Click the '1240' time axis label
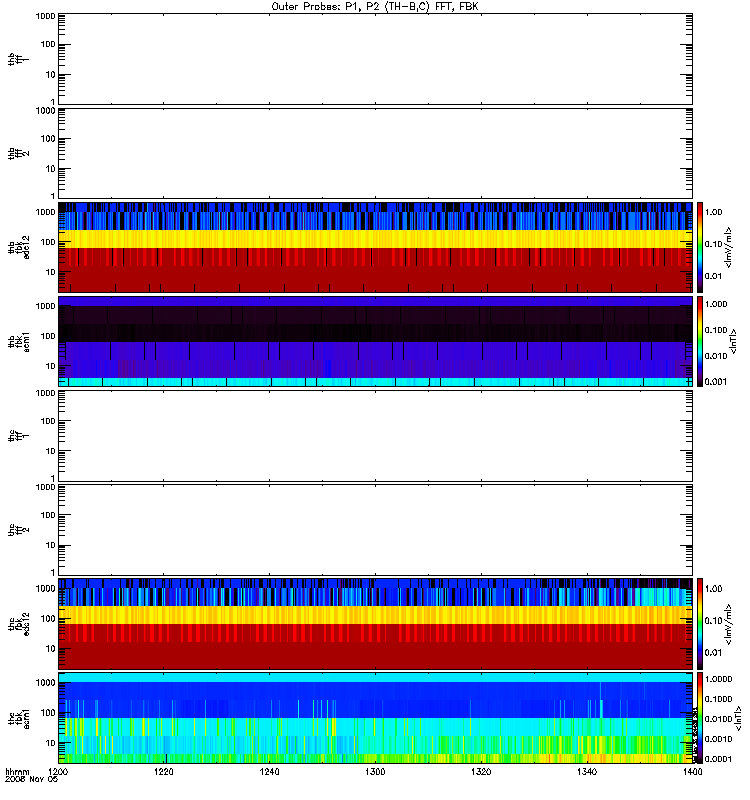Screen dimensions: 750x800 269,772
